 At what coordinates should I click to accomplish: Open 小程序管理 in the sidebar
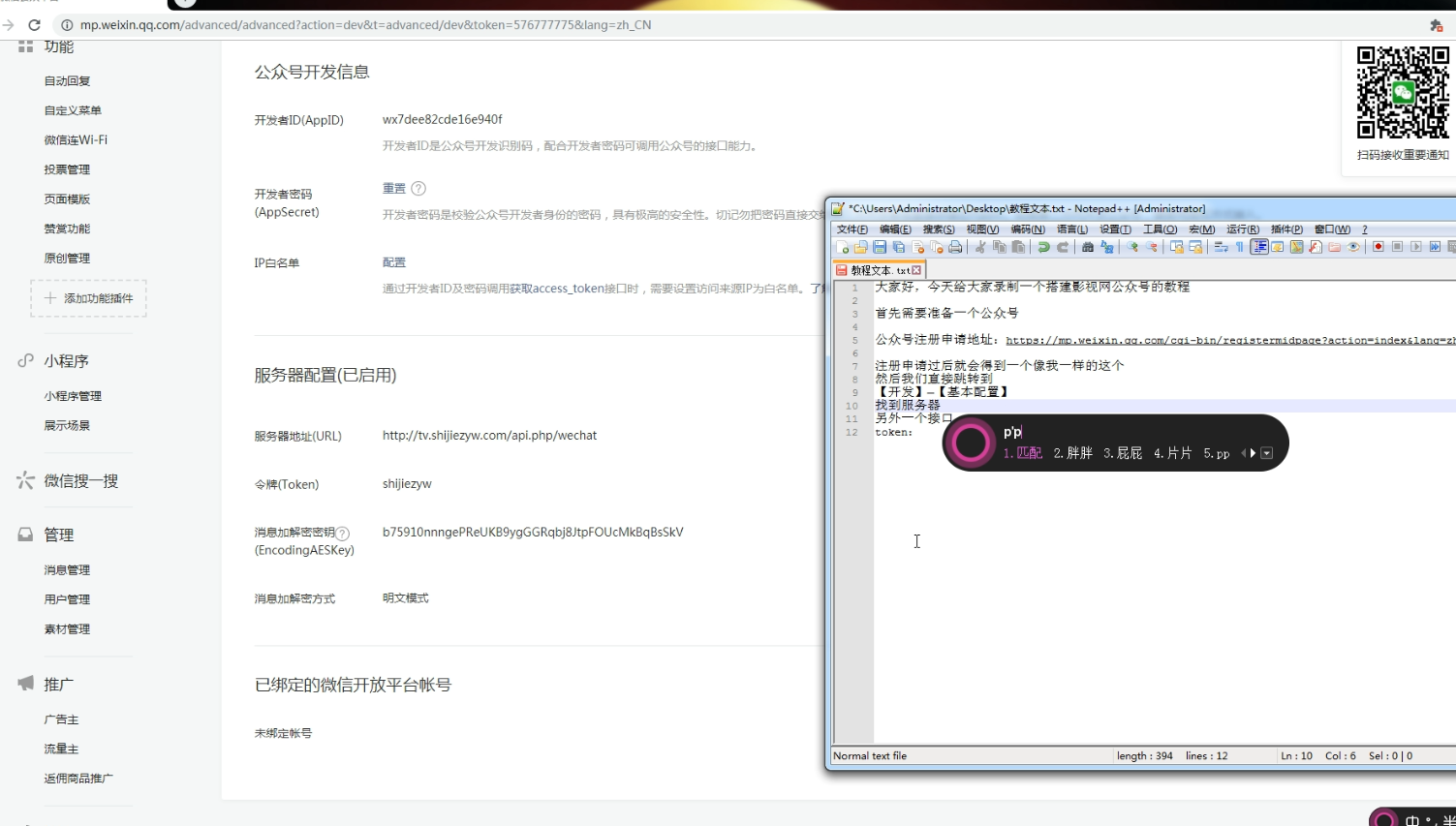click(73, 396)
